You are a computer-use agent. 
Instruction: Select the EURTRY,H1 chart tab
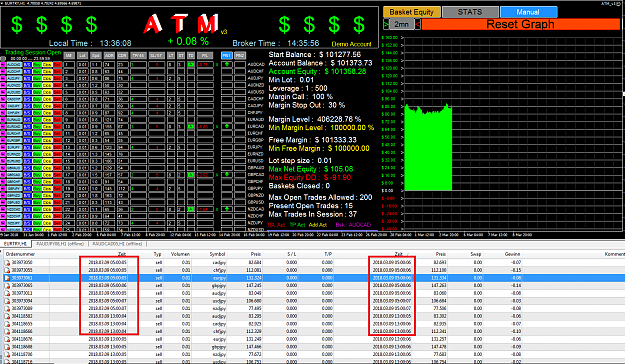tap(15, 244)
